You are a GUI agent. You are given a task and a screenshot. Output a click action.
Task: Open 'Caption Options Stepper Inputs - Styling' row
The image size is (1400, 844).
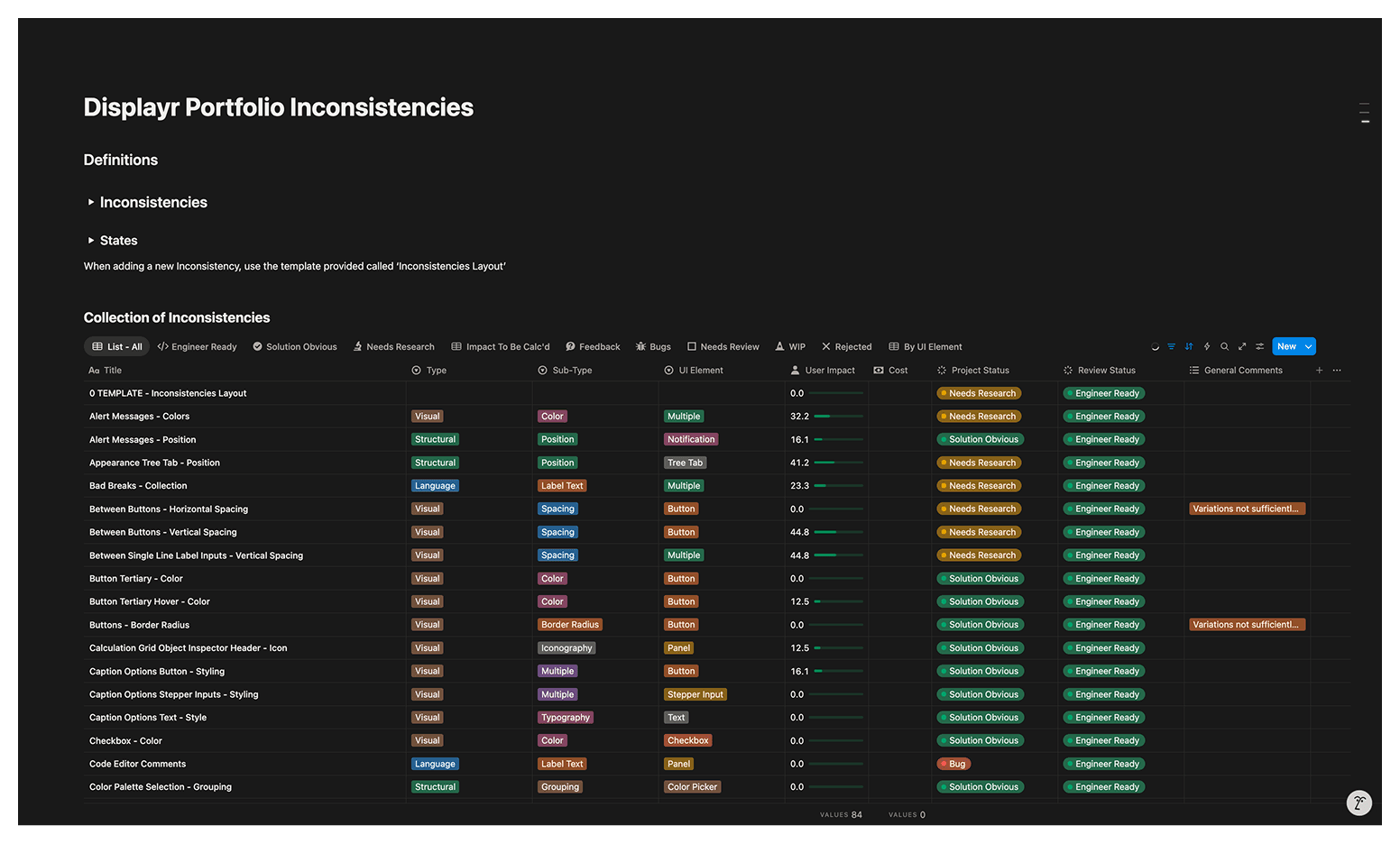pyautogui.click(x=174, y=694)
